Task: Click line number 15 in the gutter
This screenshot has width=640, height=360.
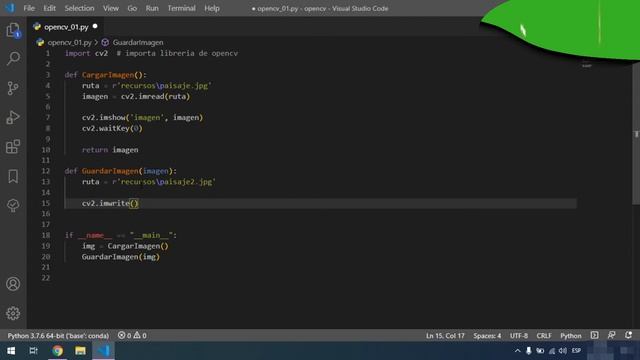Action: 46,203
